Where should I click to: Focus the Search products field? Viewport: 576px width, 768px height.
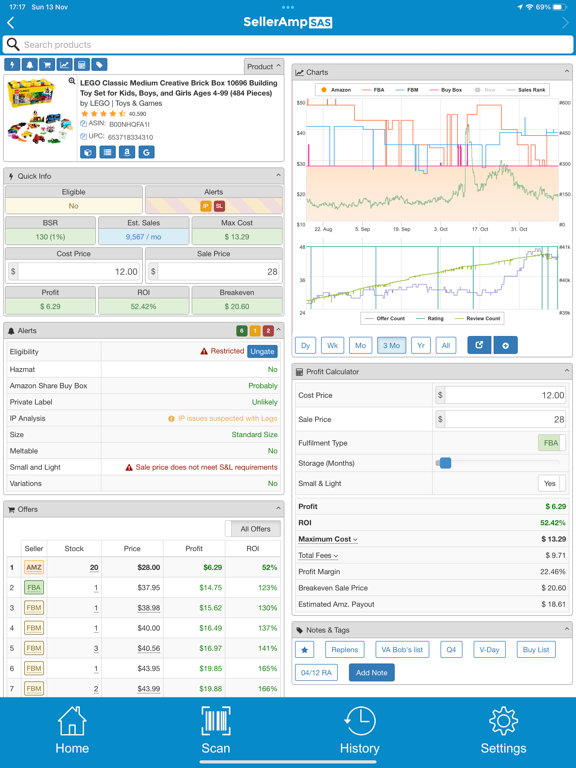point(288,45)
